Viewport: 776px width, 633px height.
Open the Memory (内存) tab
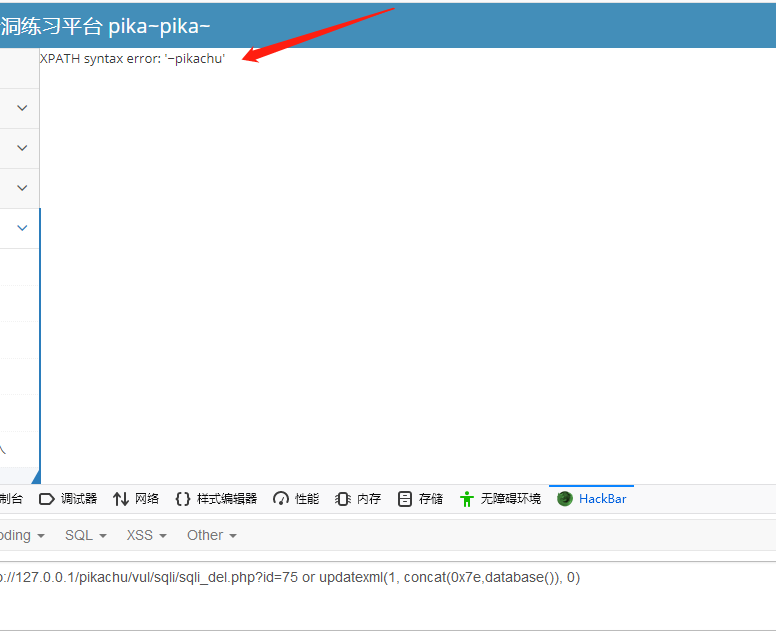[358, 498]
